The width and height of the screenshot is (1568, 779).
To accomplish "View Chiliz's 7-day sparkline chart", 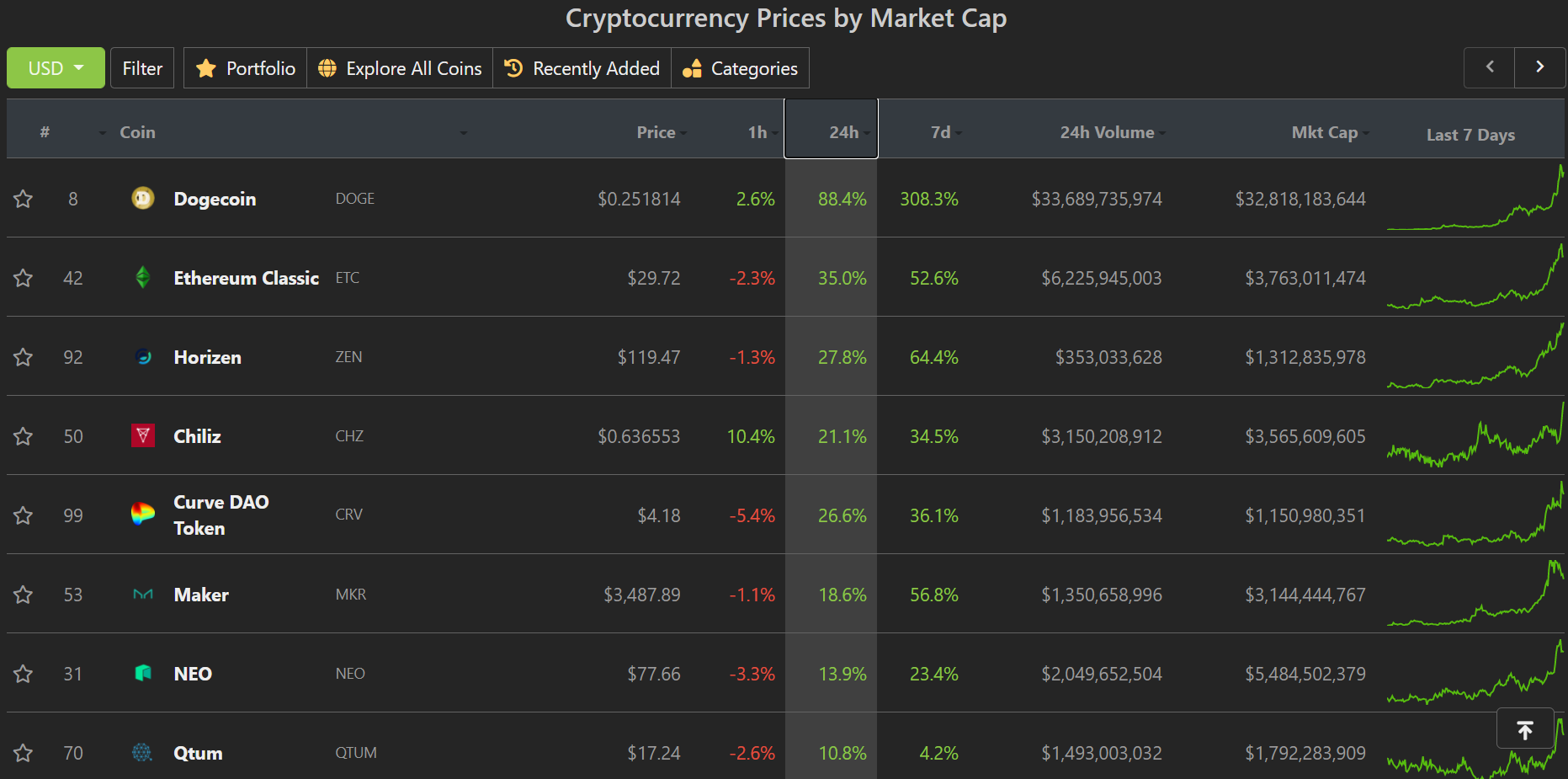I will (1475, 435).
